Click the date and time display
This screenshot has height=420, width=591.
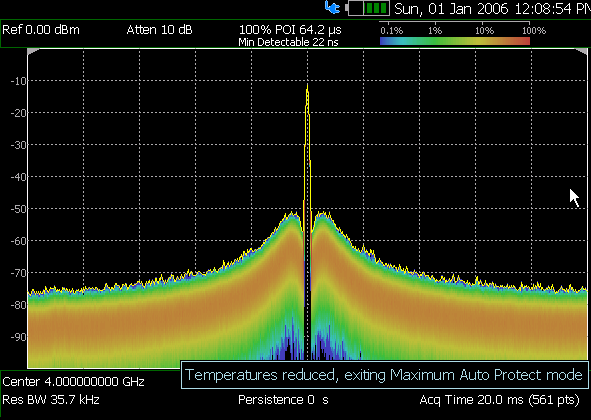pyautogui.click(x=492, y=9)
